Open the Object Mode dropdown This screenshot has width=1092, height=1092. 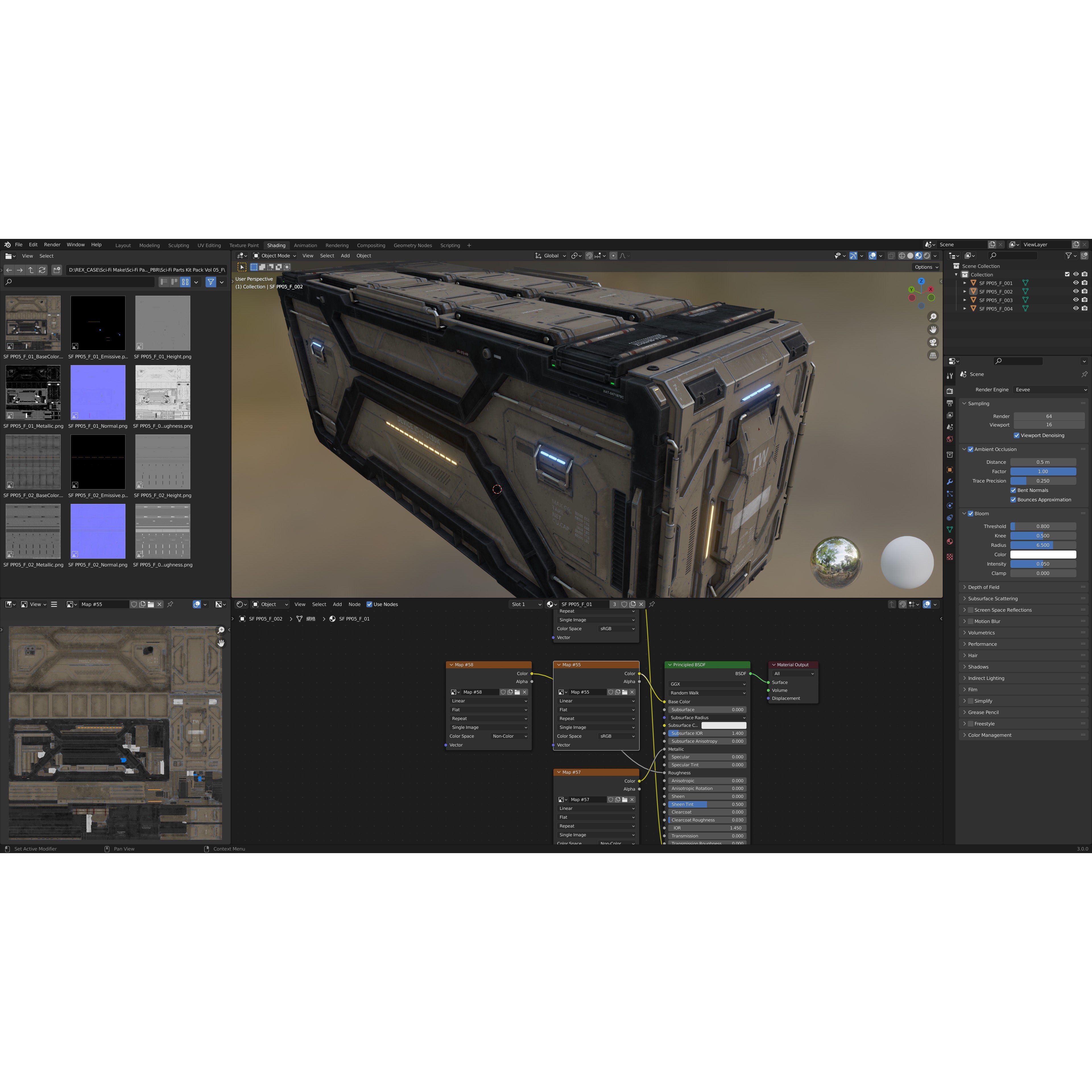click(x=274, y=255)
